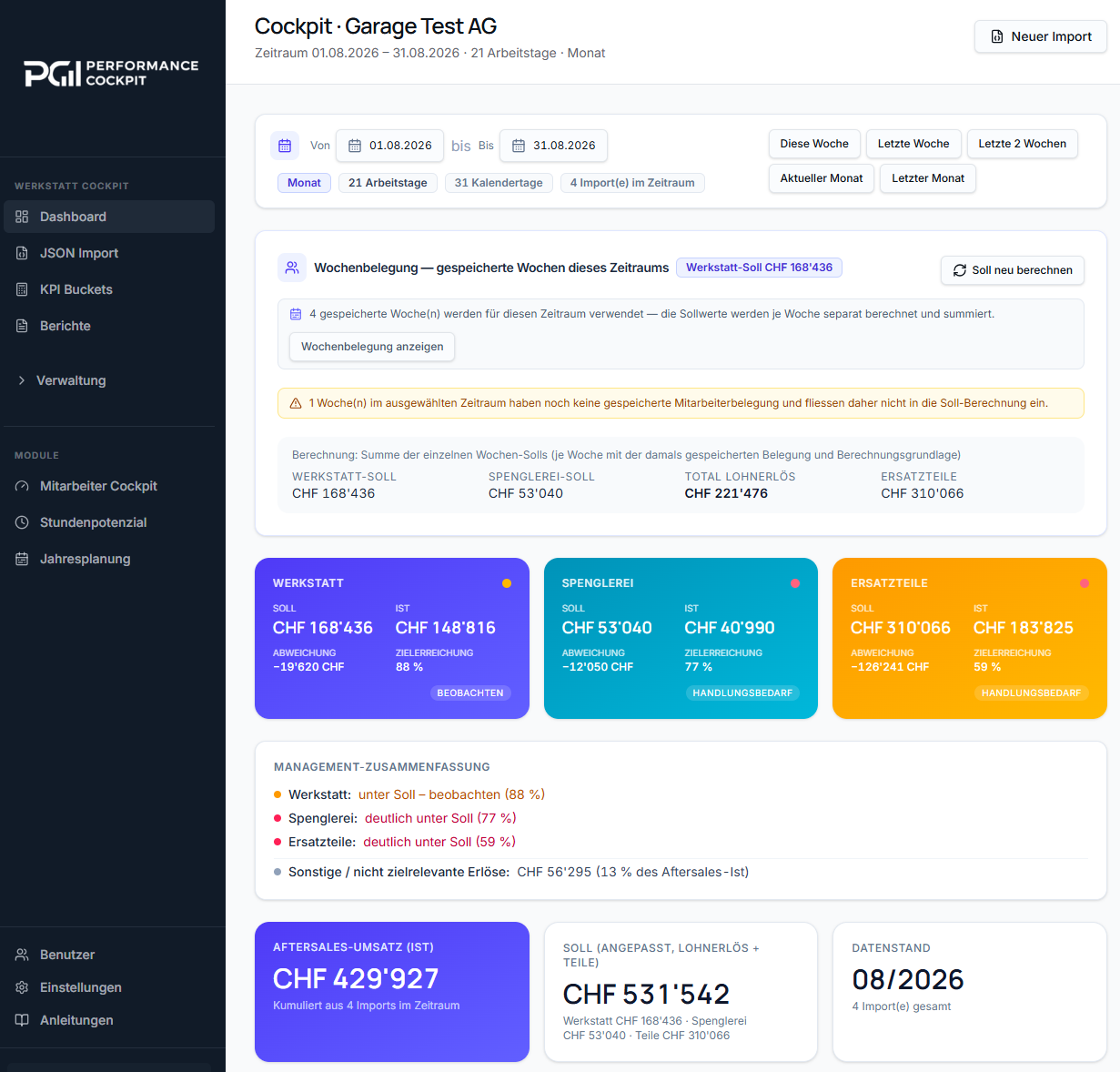Click the Mitarbeiter Cockpit gauge icon

tap(22, 486)
